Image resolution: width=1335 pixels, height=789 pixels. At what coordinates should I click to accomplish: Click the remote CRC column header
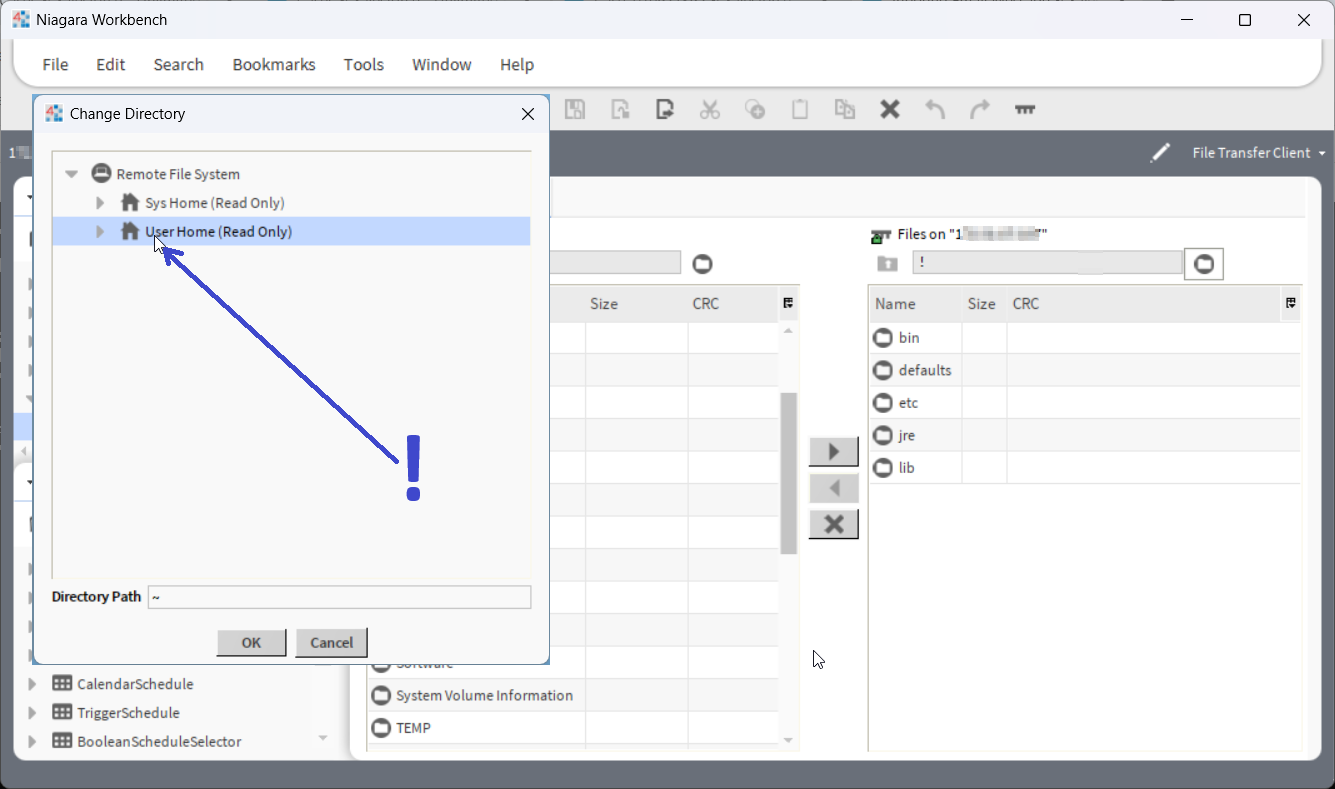pyautogui.click(x=1144, y=304)
